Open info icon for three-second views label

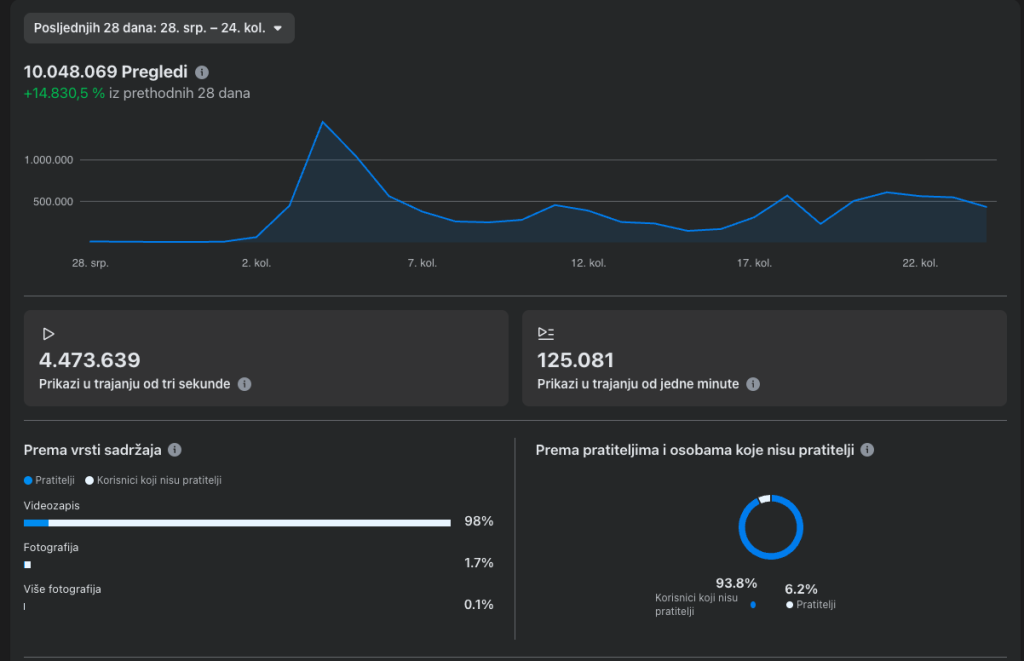(244, 384)
